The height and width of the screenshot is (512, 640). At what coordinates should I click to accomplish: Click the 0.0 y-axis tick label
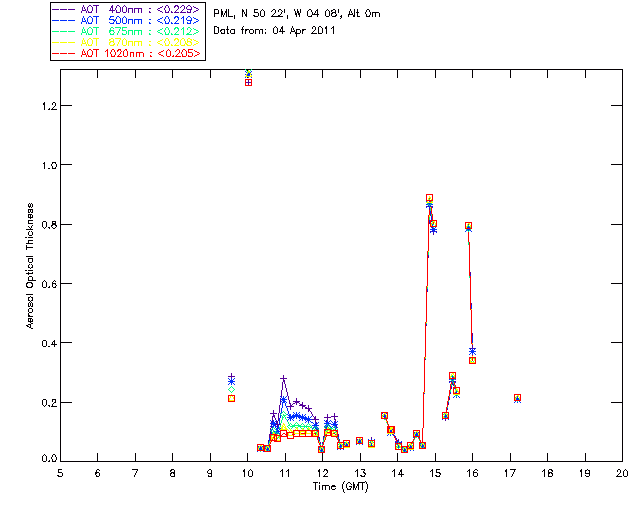[49, 459]
